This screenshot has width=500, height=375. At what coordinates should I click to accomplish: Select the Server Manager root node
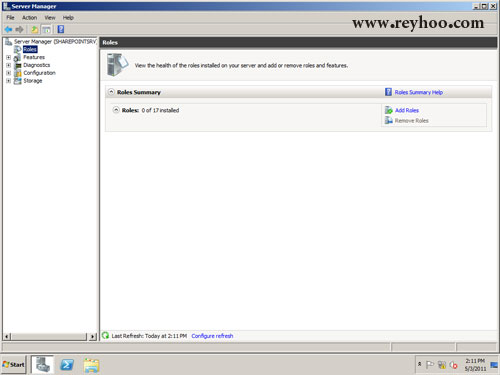pos(55,41)
